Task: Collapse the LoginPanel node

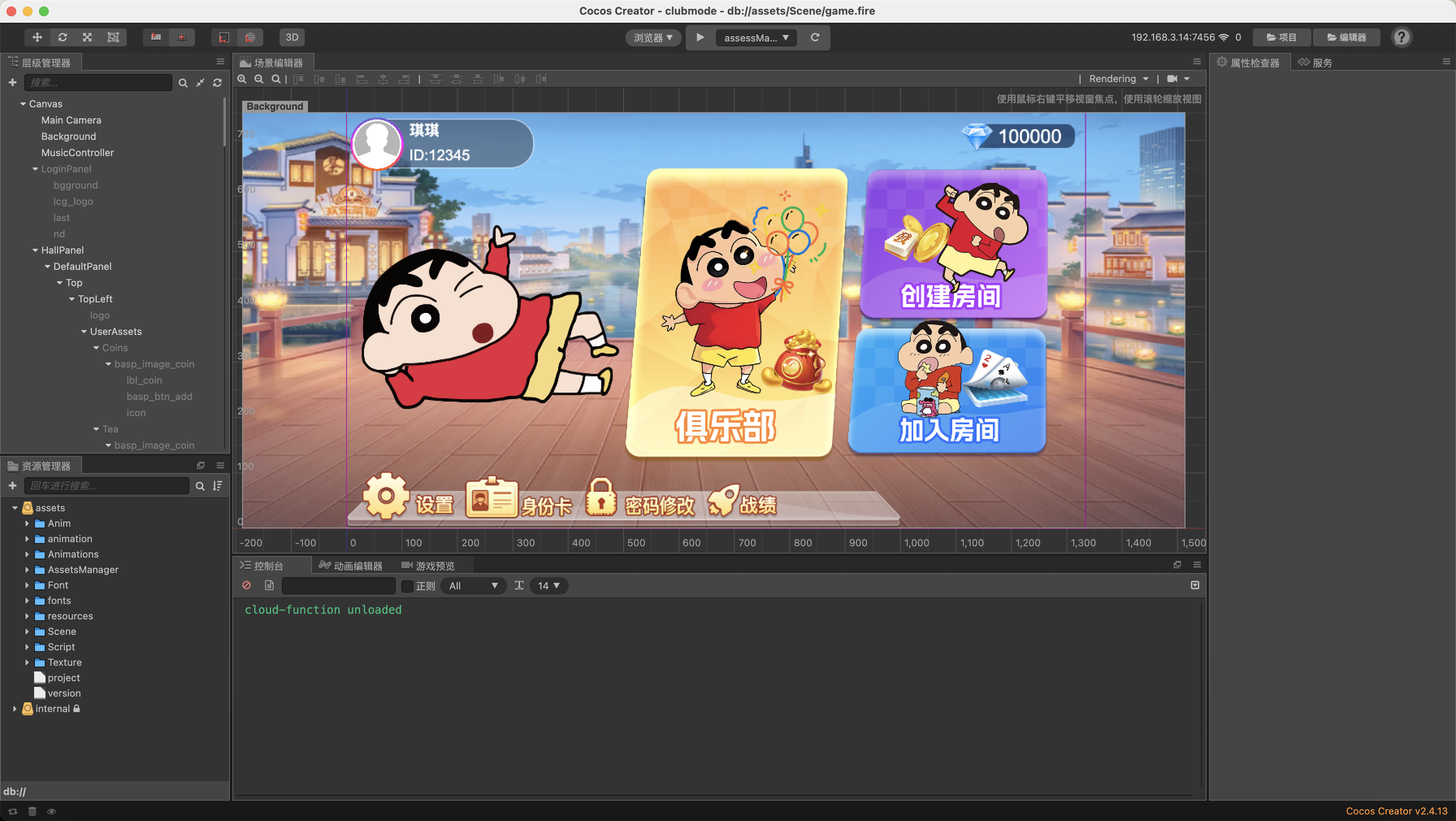Action: [x=36, y=169]
